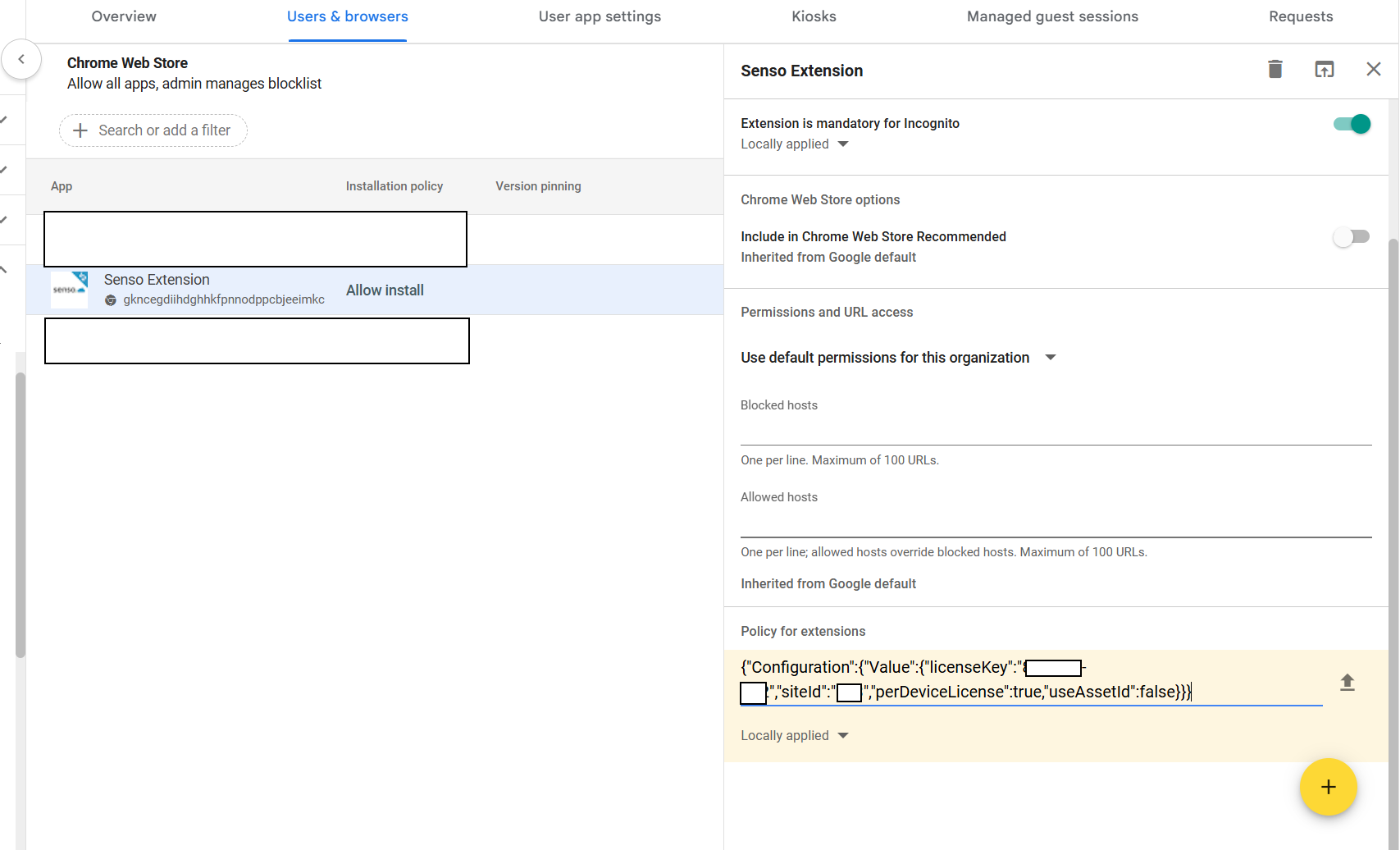This screenshot has height=850, width=1400.
Task: Click the back chevron circle button
Action: [x=21, y=59]
